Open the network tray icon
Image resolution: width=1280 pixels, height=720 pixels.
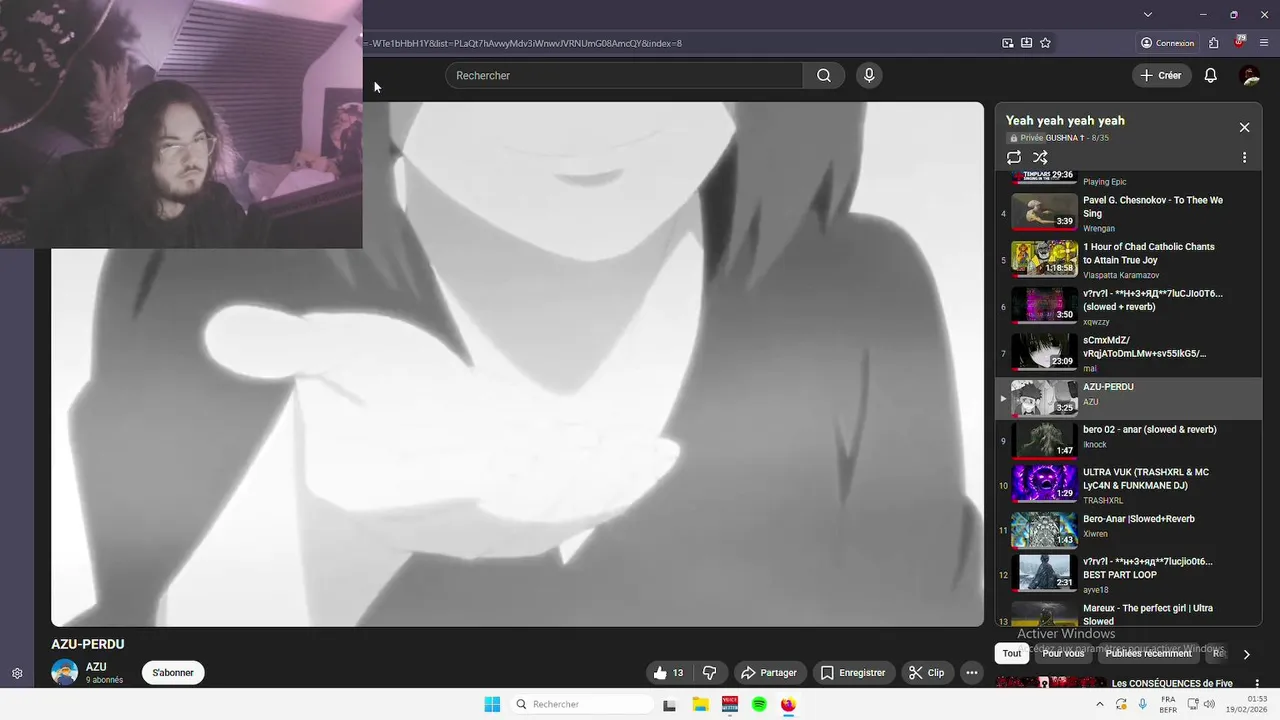[x=1192, y=704]
